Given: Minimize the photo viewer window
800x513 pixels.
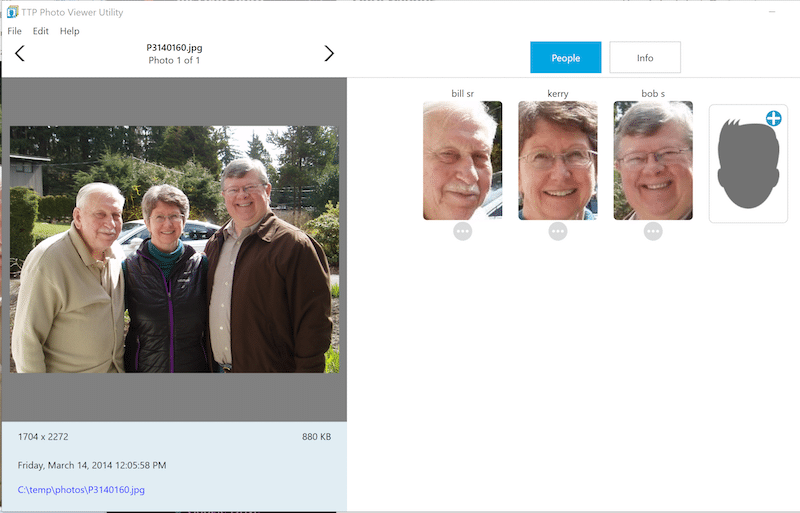Looking at the screenshot, I should tap(772, 12).
